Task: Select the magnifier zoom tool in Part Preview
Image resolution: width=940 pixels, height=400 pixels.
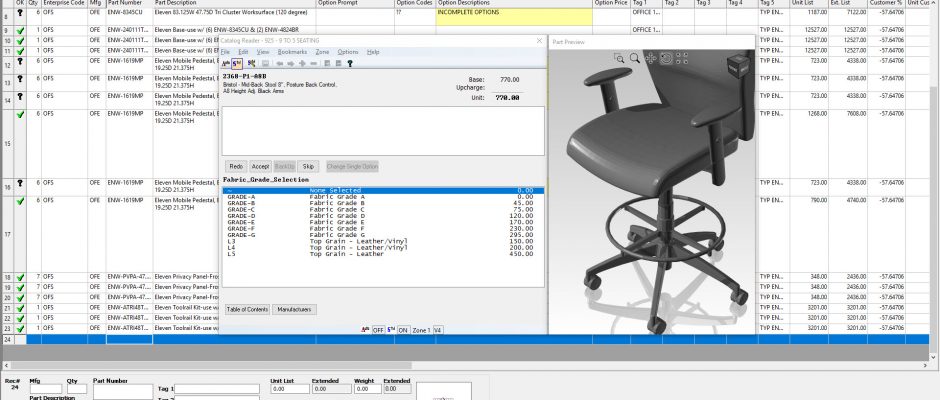Action: click(x=635, y=59)
